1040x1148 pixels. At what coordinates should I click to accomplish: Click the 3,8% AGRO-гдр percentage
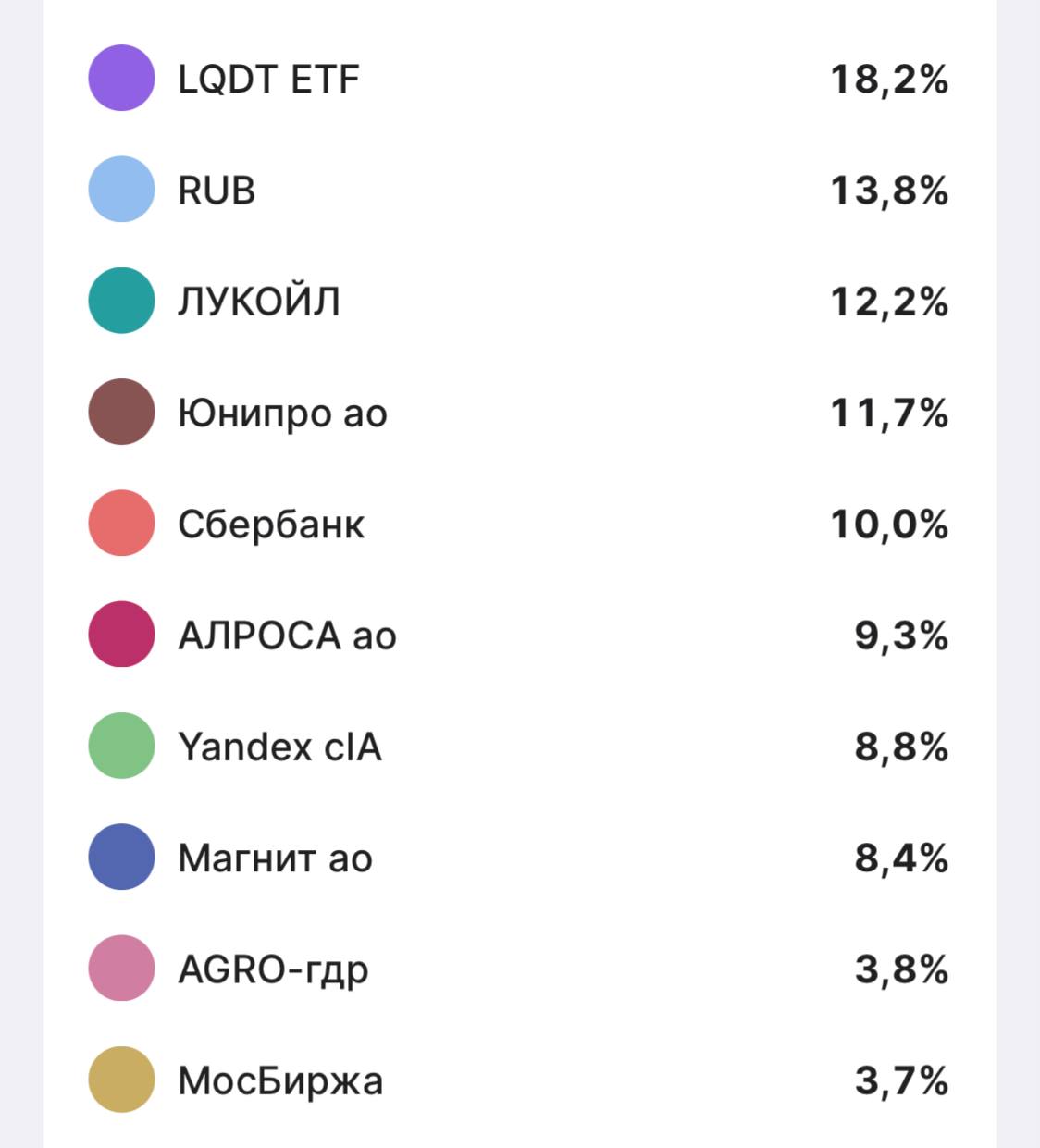tap(901, 969)
